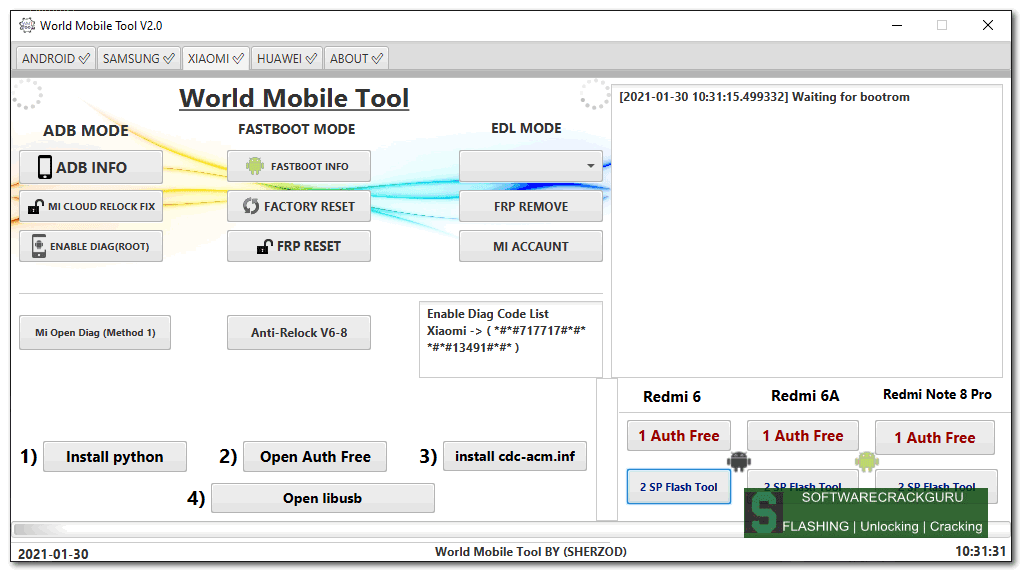Click the Open libusb button
The height and width of the screenshot is (573, 1023).
point(323,498)
